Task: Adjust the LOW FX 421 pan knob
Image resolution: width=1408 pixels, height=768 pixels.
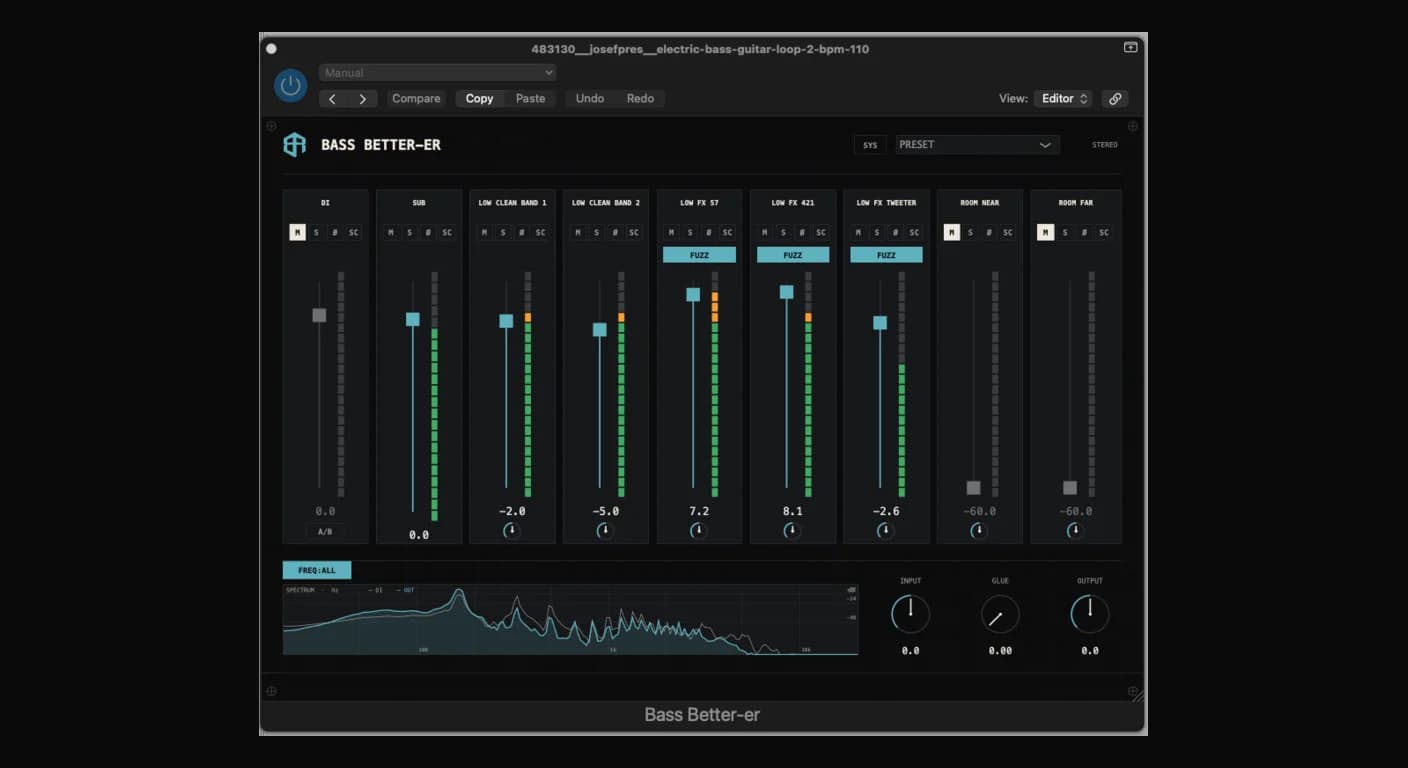Action: [x=792, y=530]
